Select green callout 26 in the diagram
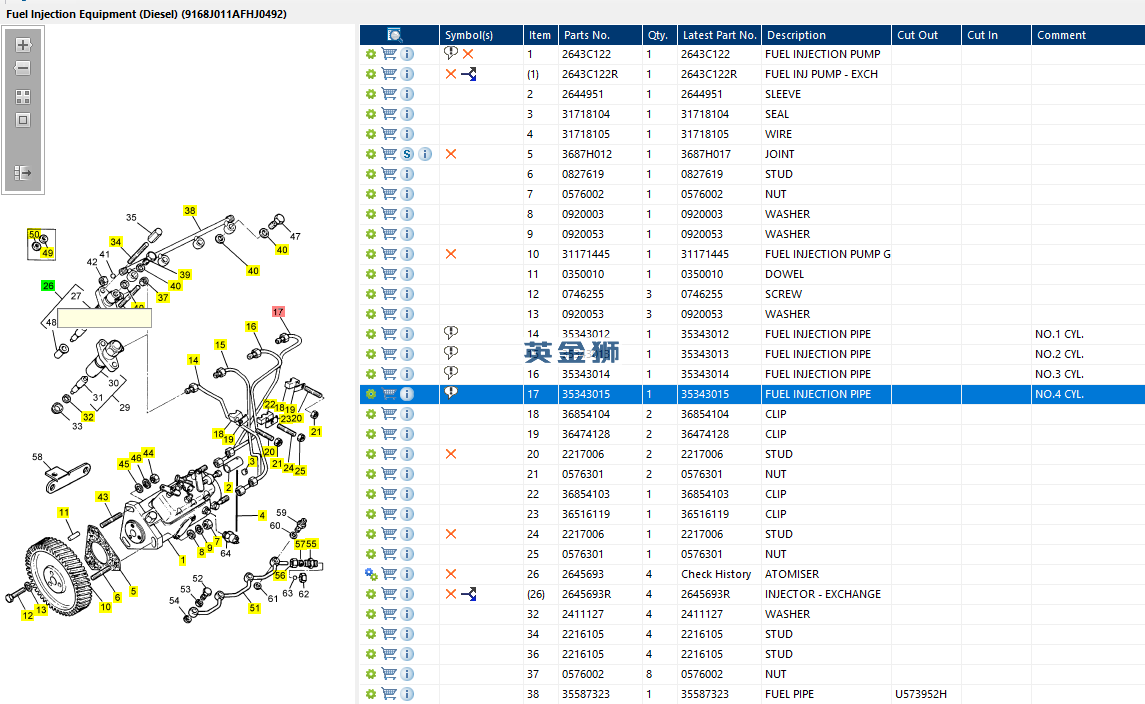 coord(47,286)
